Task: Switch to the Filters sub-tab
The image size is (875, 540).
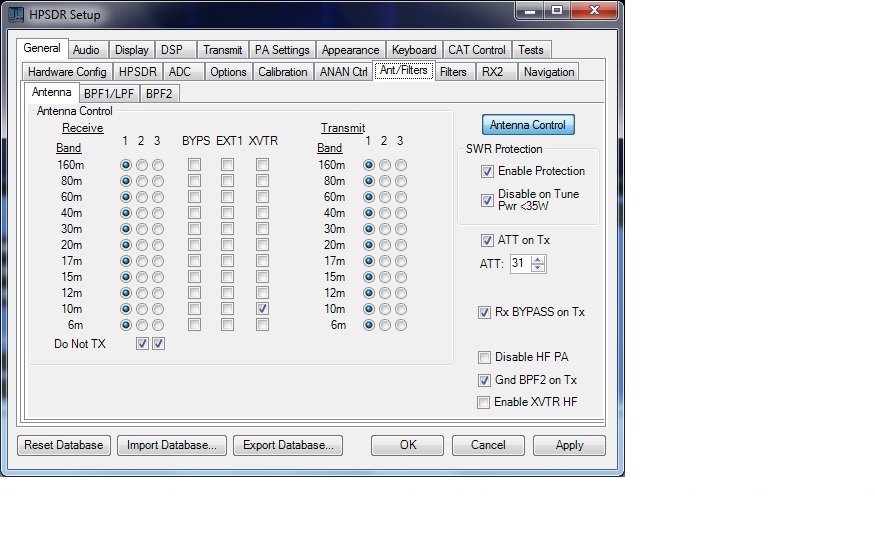Action: (x=453, y=72)
